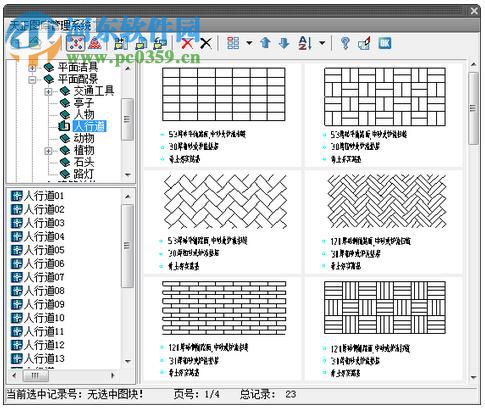Click the black X delete icon
This screenshot has height=409, width=485.
(x=206, y=43)
